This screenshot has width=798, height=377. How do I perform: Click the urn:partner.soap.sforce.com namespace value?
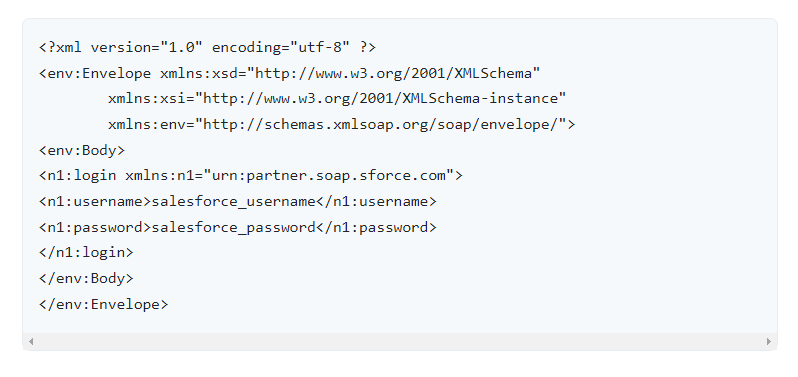coord(329,176)
